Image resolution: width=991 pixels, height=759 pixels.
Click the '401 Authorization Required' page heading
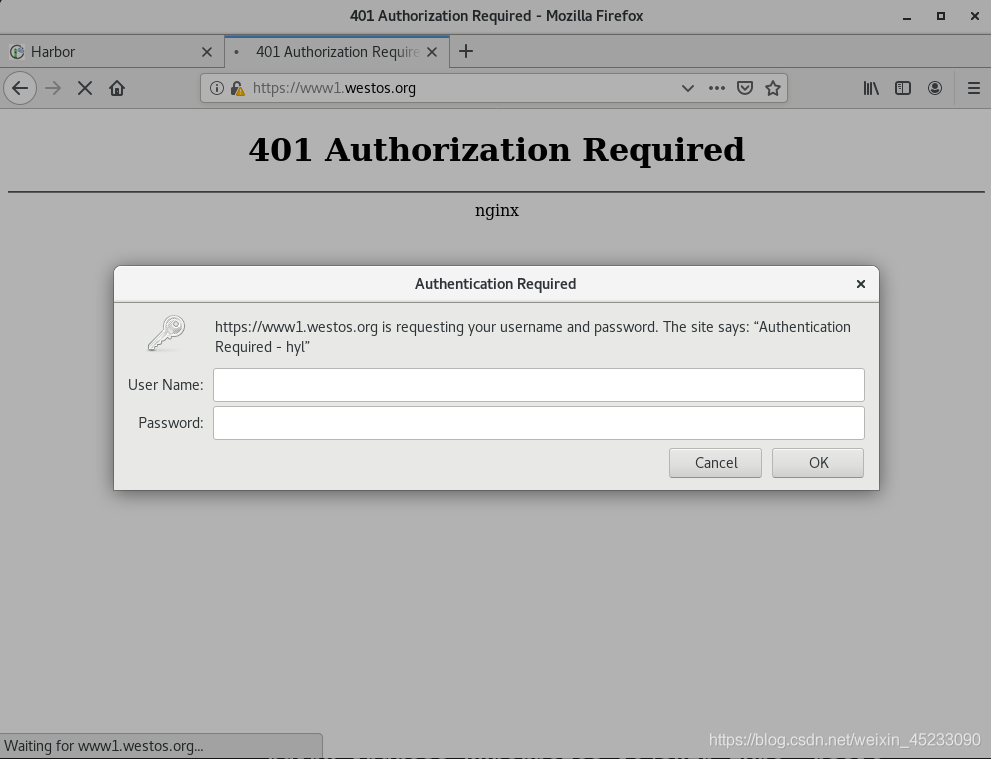[497, 150]
